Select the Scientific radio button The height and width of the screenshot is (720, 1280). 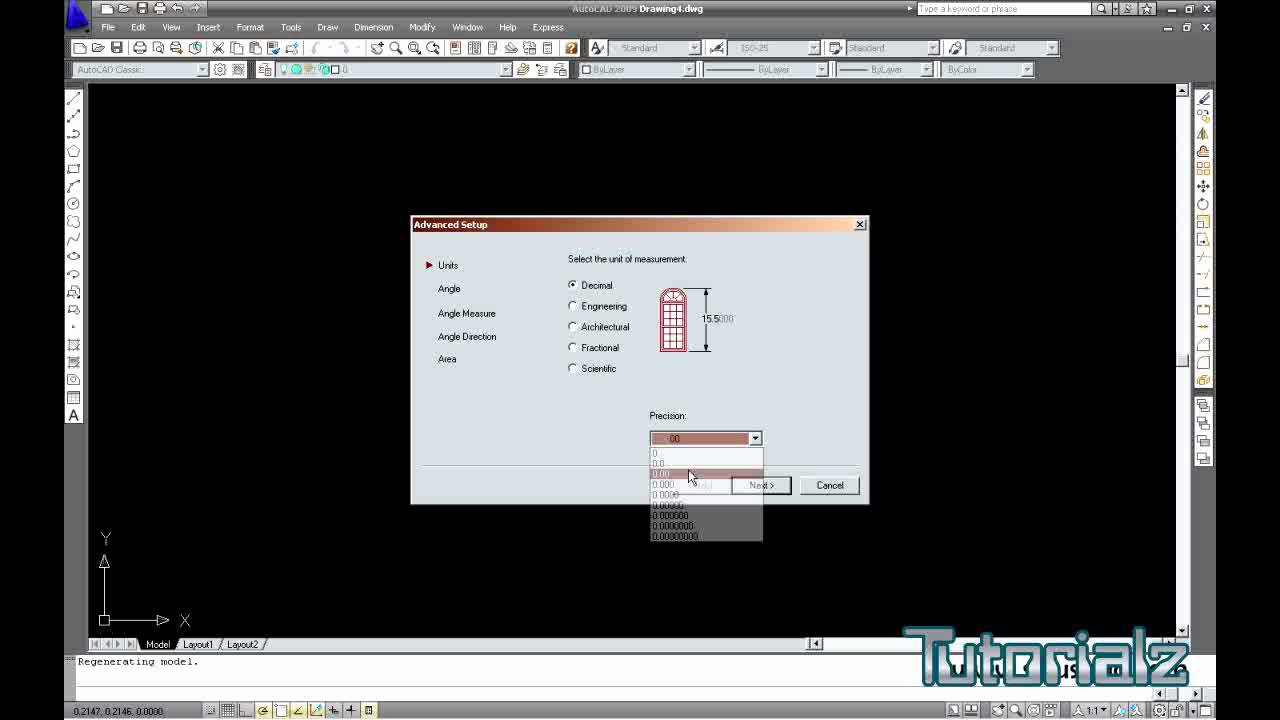point(573,369)
